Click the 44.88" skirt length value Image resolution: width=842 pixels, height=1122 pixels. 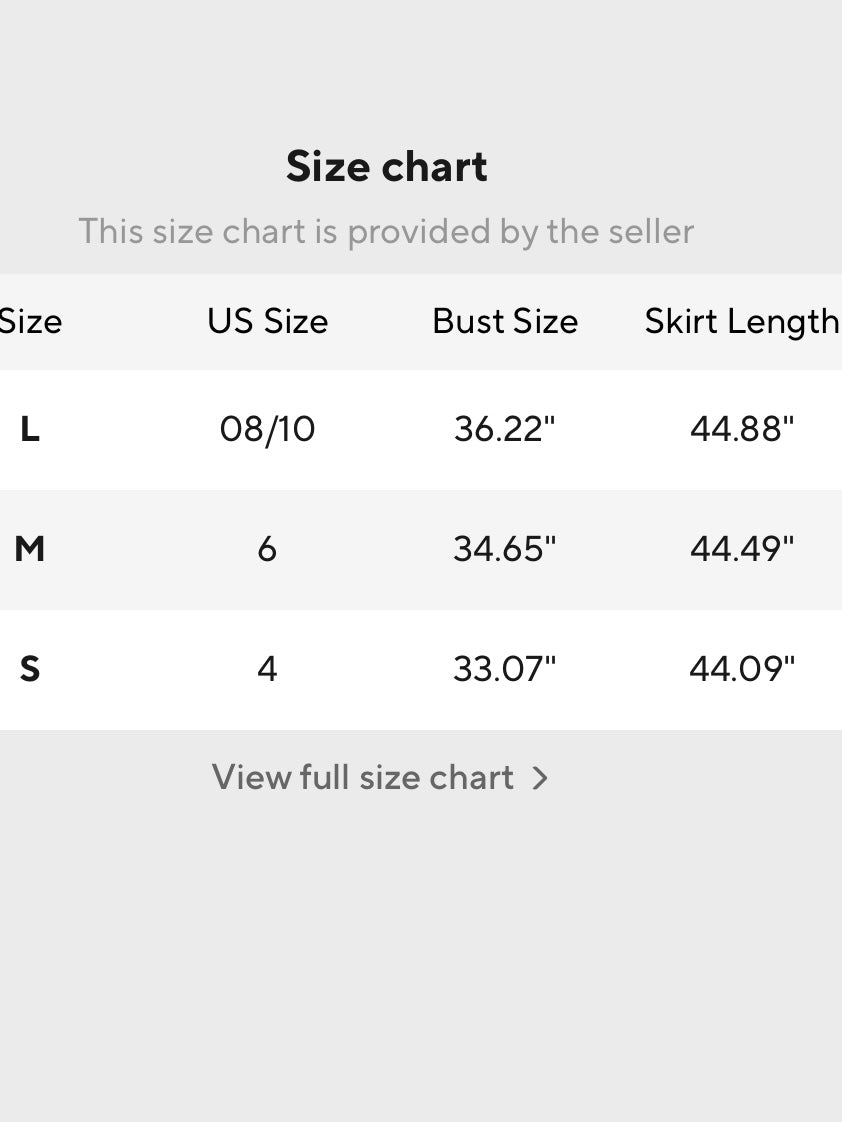pos(742,429)
